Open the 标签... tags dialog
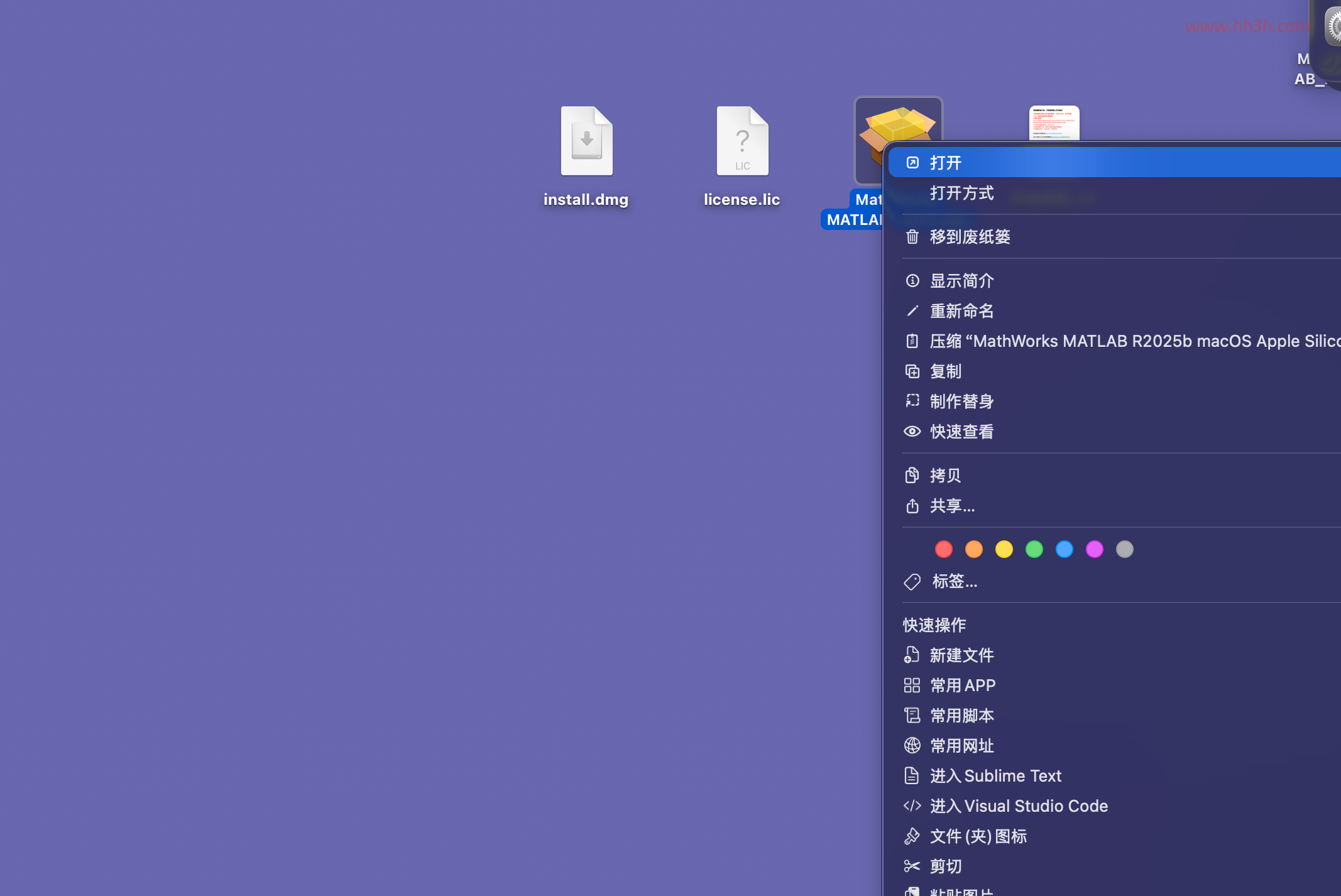The height and width of the screenshot is (896, 1341). [x=1115, y=582]
